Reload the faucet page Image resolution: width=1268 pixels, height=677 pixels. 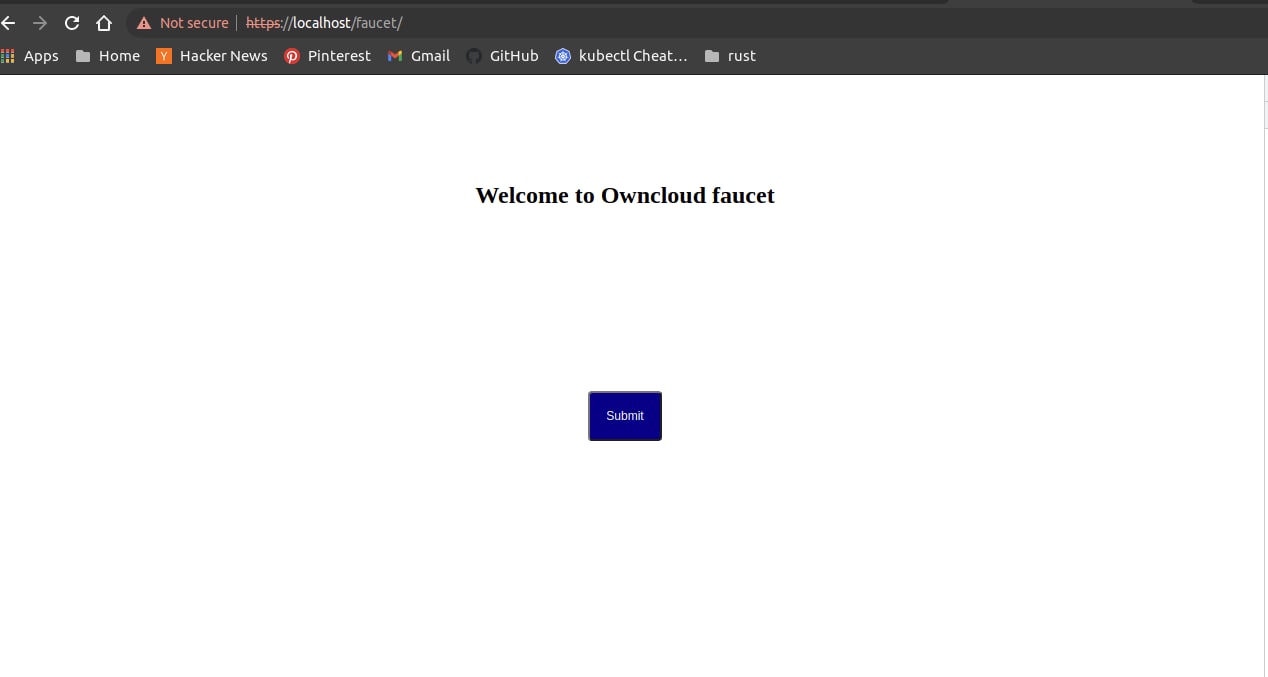[x=71, y=22]
